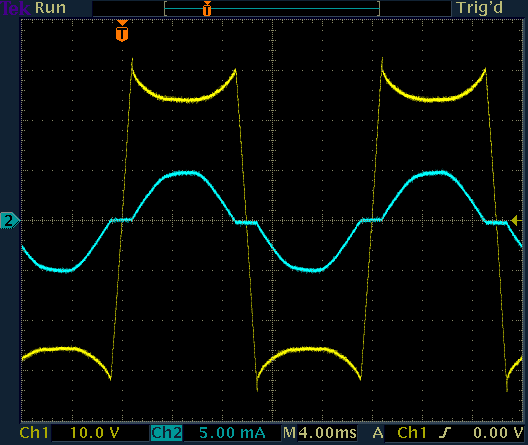The height and width of the screenshot is (445, 528).
Task: Click the orange trigger position marker T
Action: (122, 31)
